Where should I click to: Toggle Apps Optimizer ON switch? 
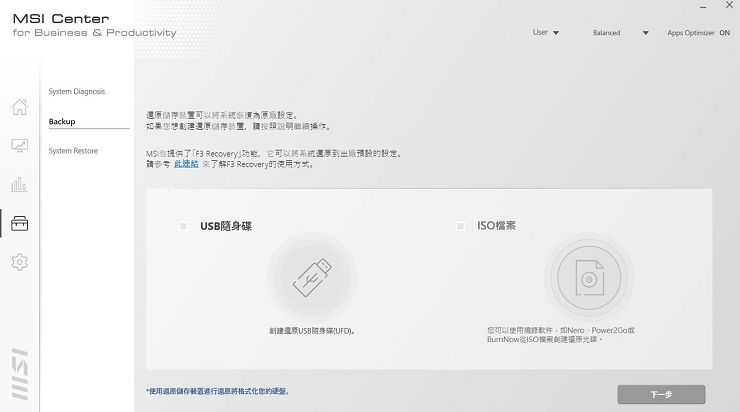tap(724, 33)
